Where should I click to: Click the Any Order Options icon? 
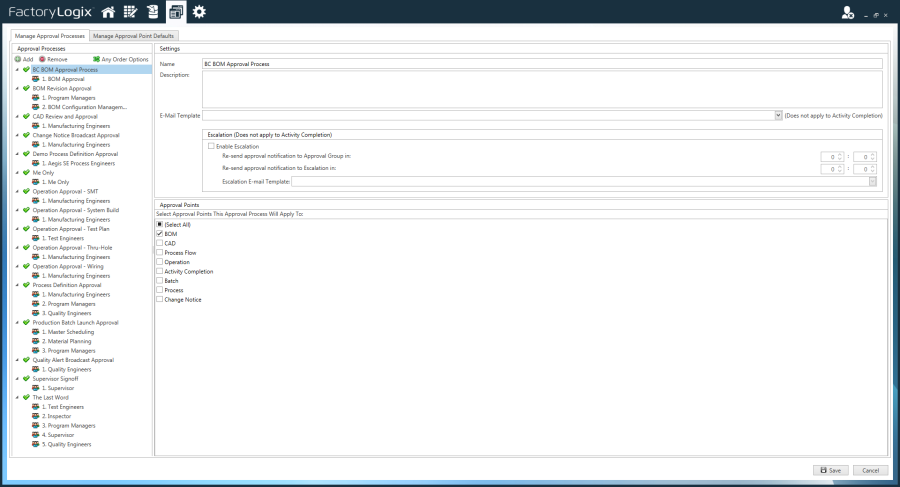(96, 59)
